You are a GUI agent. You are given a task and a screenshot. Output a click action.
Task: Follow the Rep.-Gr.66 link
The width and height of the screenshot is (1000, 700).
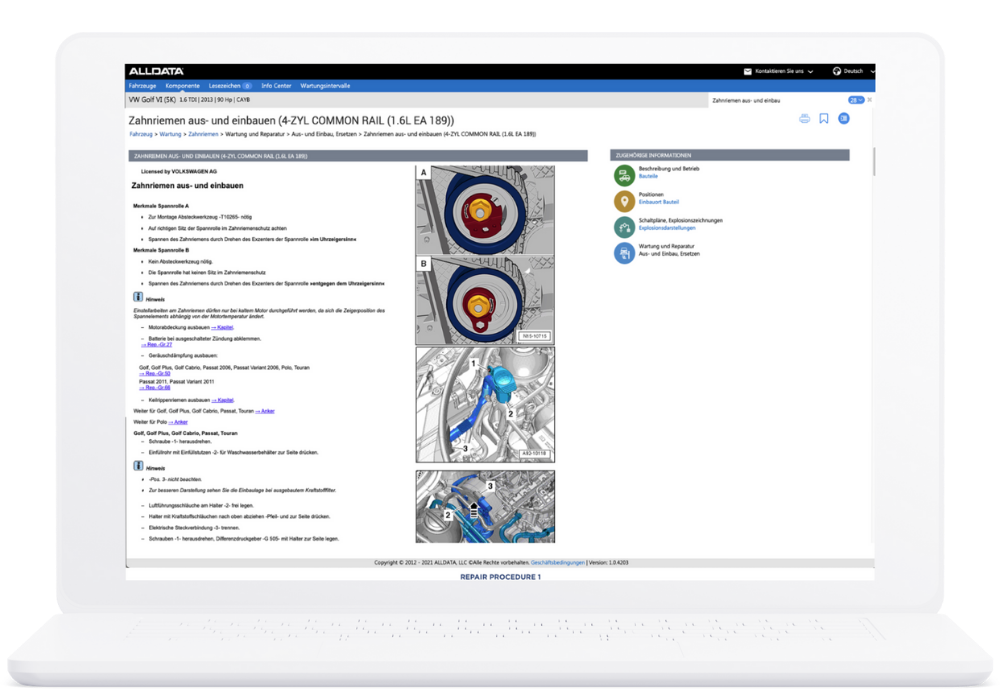pyautogui.click(x=155, y=388)
